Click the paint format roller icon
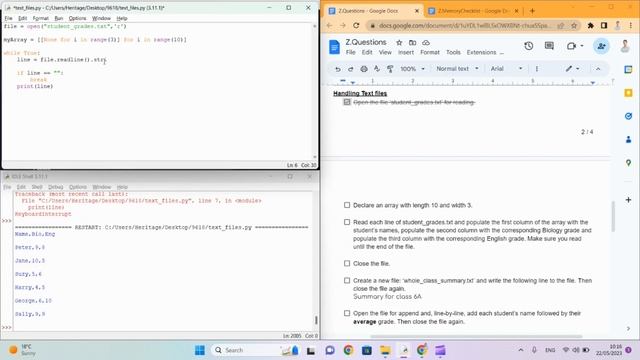 coord(390,69)
